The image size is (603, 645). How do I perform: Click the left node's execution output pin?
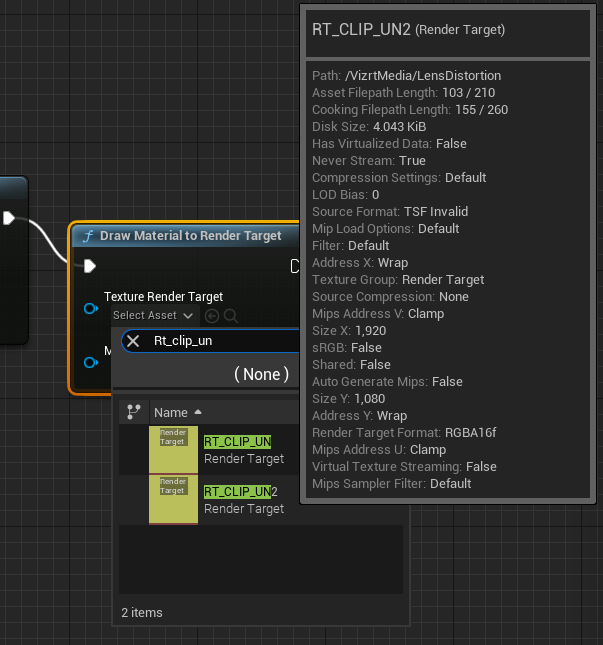(9, 218)
